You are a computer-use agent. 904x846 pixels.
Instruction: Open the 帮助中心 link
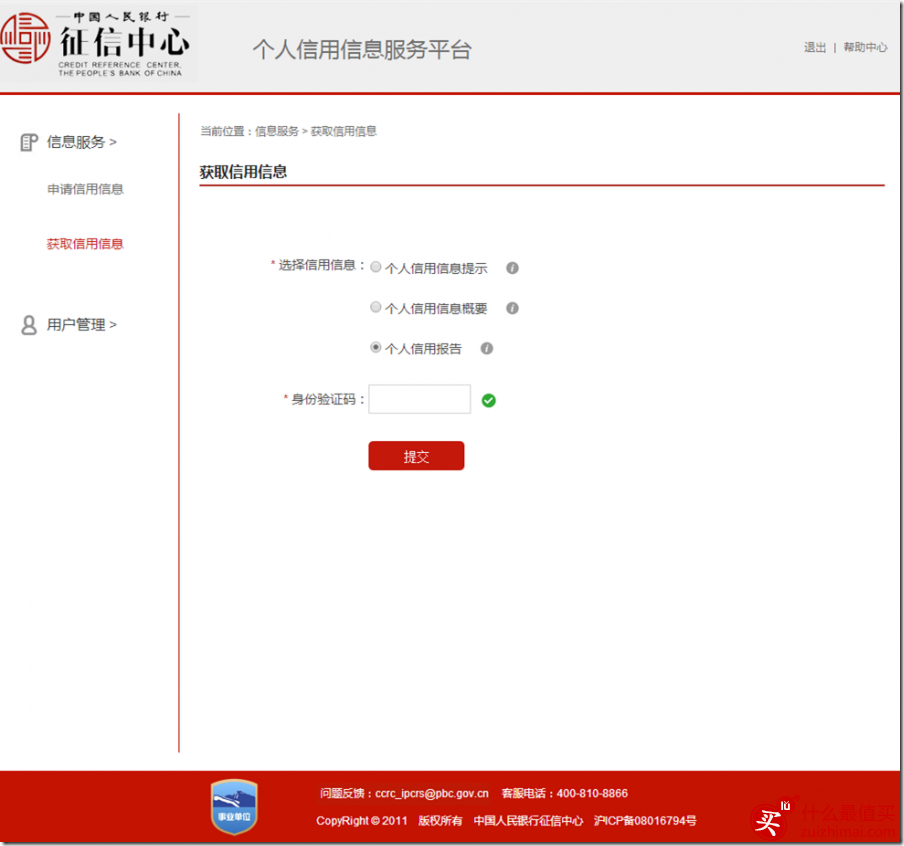point(865,47)
